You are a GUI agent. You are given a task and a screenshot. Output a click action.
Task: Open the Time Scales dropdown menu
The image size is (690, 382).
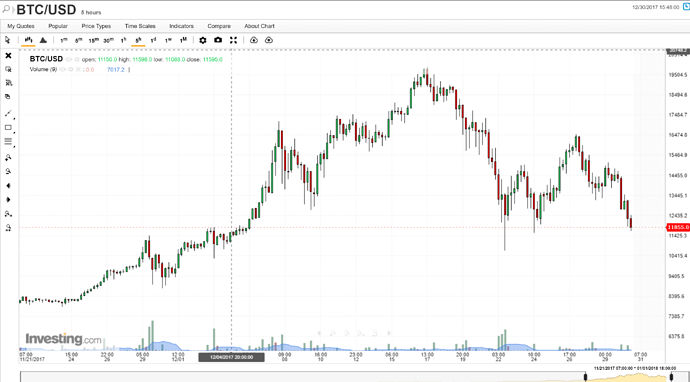point(140,26)
